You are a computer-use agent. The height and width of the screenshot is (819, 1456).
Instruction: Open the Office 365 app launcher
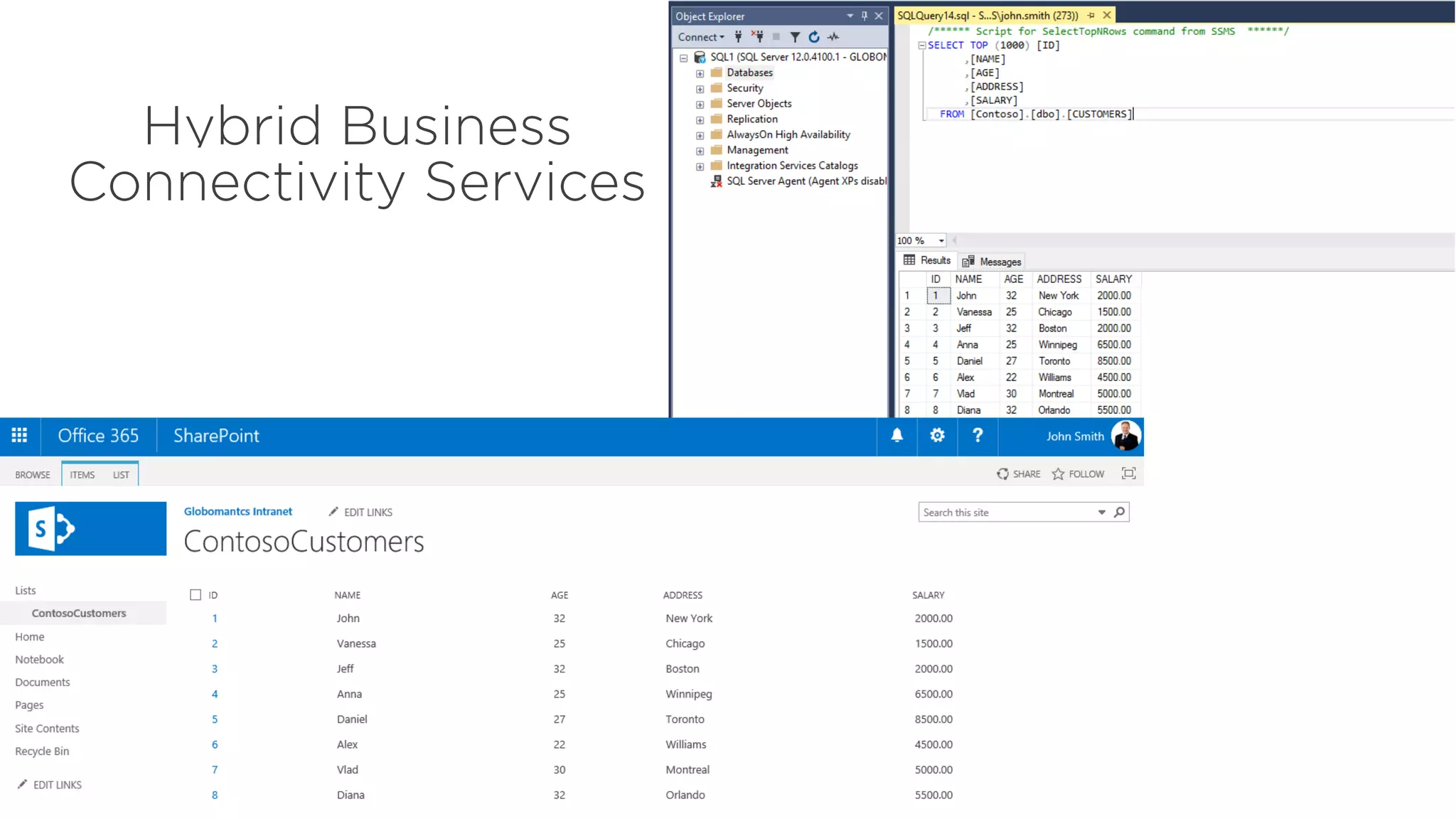[20, 436]
